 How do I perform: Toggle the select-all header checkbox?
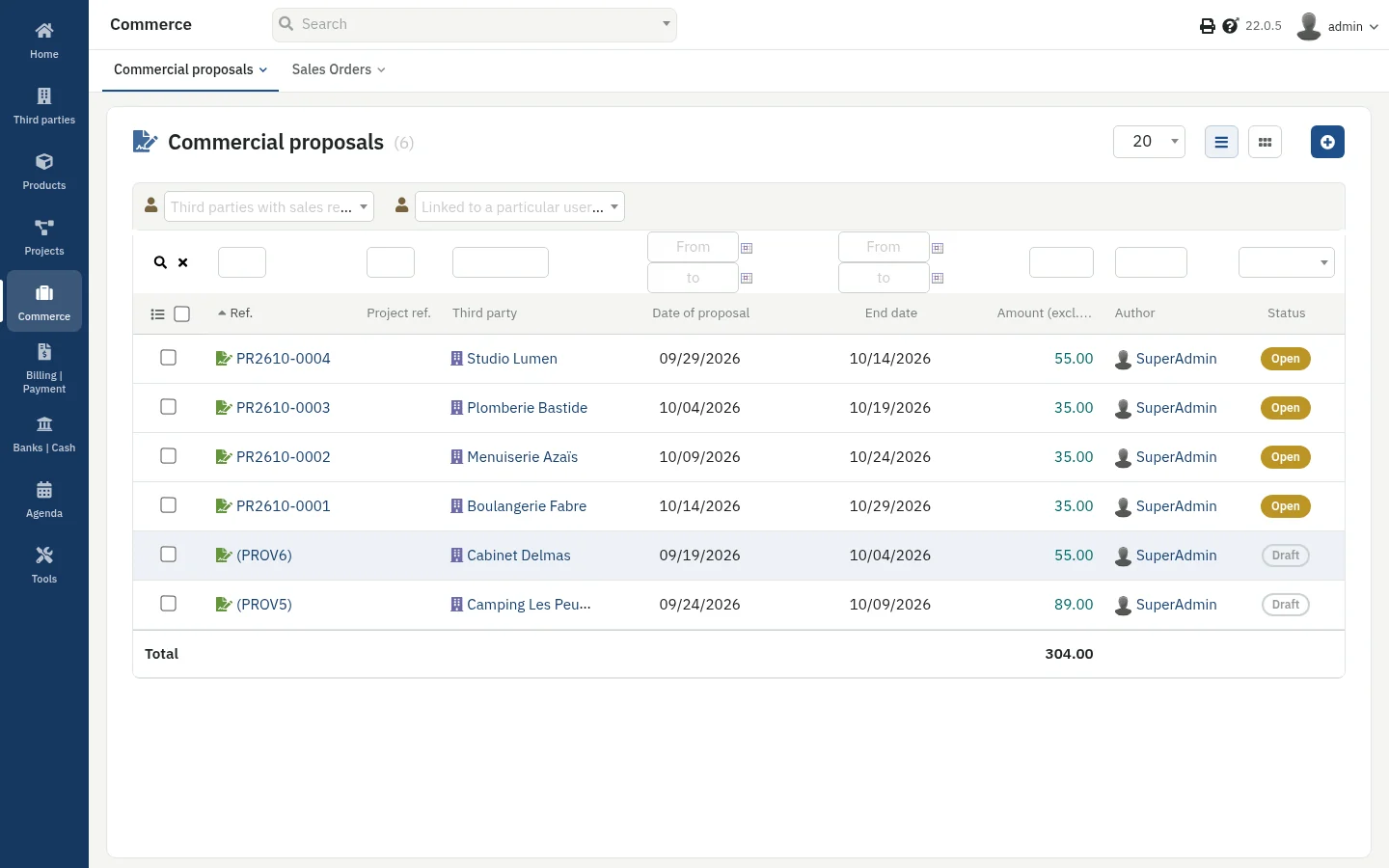[181, 313]
